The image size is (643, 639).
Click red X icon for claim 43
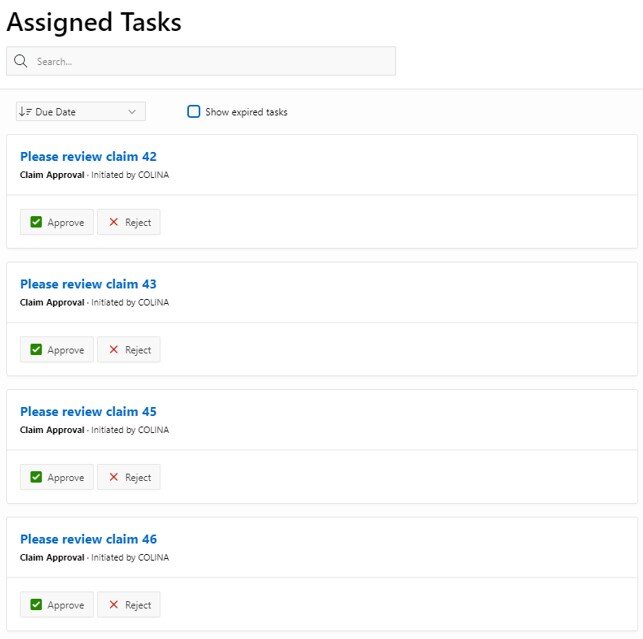coord(114,349)
